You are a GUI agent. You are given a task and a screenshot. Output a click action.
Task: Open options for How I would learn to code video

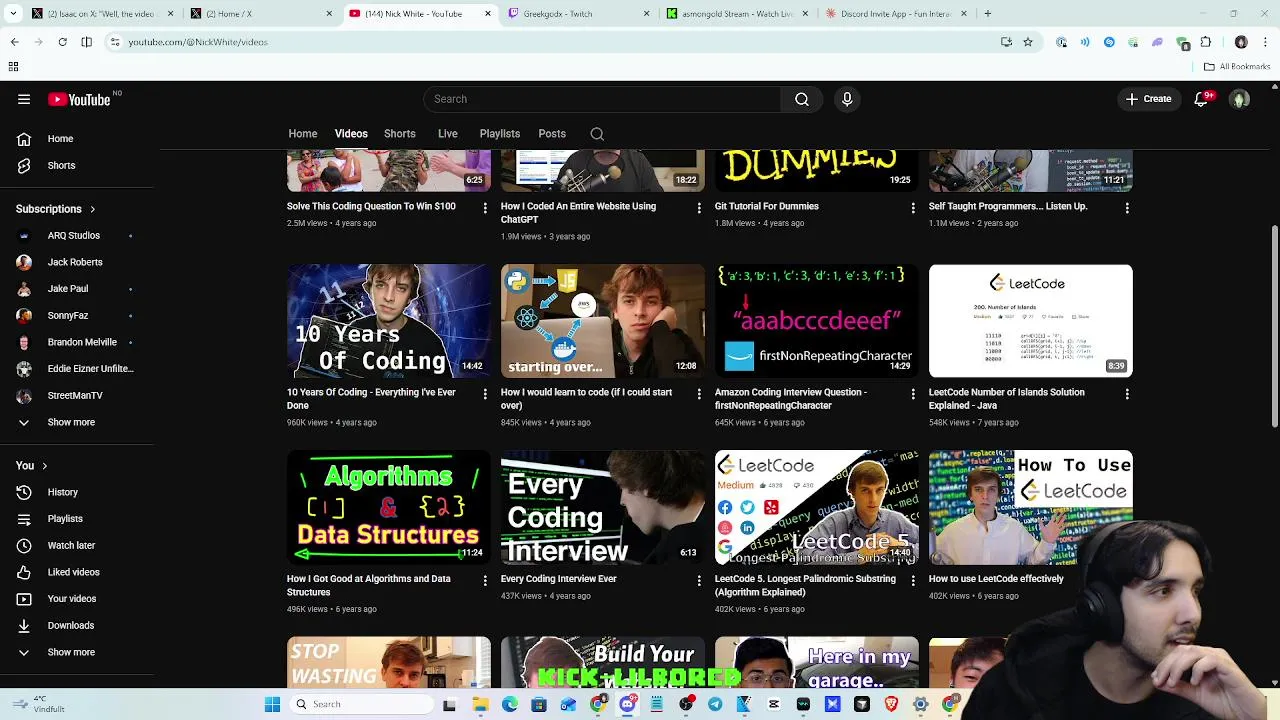point(699,394)
